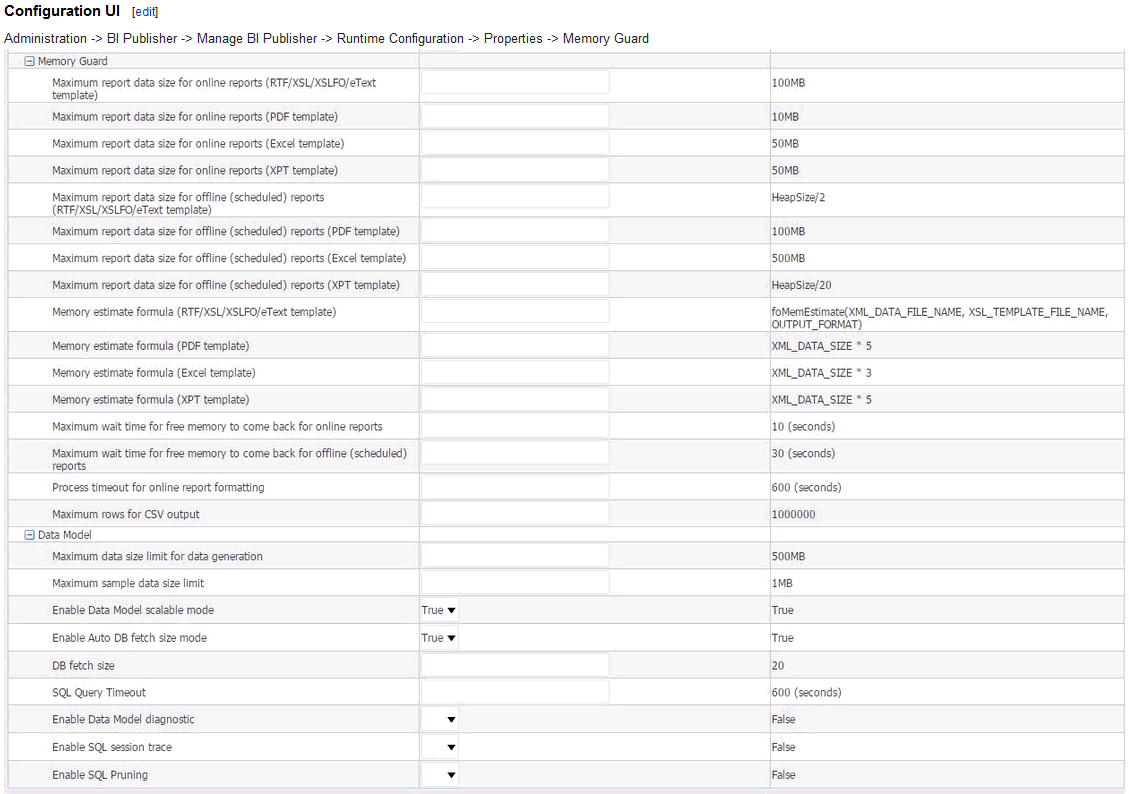Collapse the Memory Guard section
Screen dimensions: 1129x794
[x=30, y=61]
